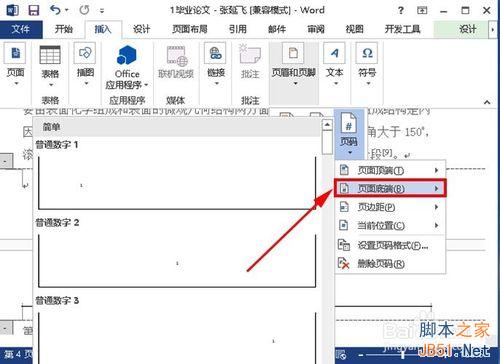Click the Ribbon Display Options icon
This screenshot has height=364, width=500.
tap(422, 11)
